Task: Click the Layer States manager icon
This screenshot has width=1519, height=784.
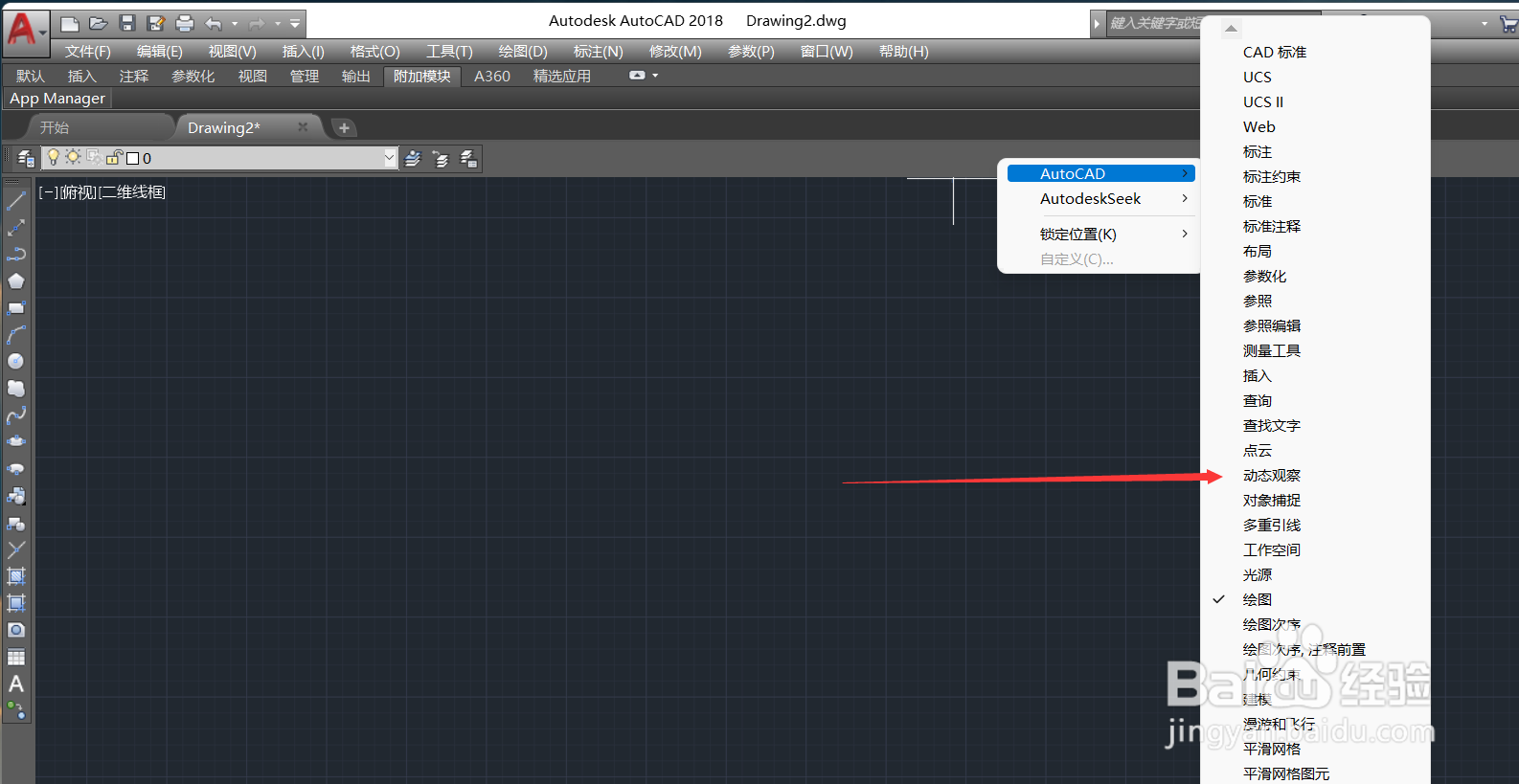Action: coord(468,158)
